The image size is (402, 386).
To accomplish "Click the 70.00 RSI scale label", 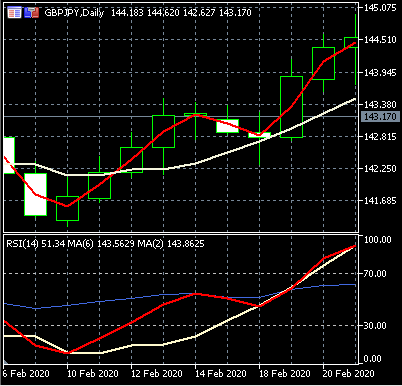I will click(375, 274).
